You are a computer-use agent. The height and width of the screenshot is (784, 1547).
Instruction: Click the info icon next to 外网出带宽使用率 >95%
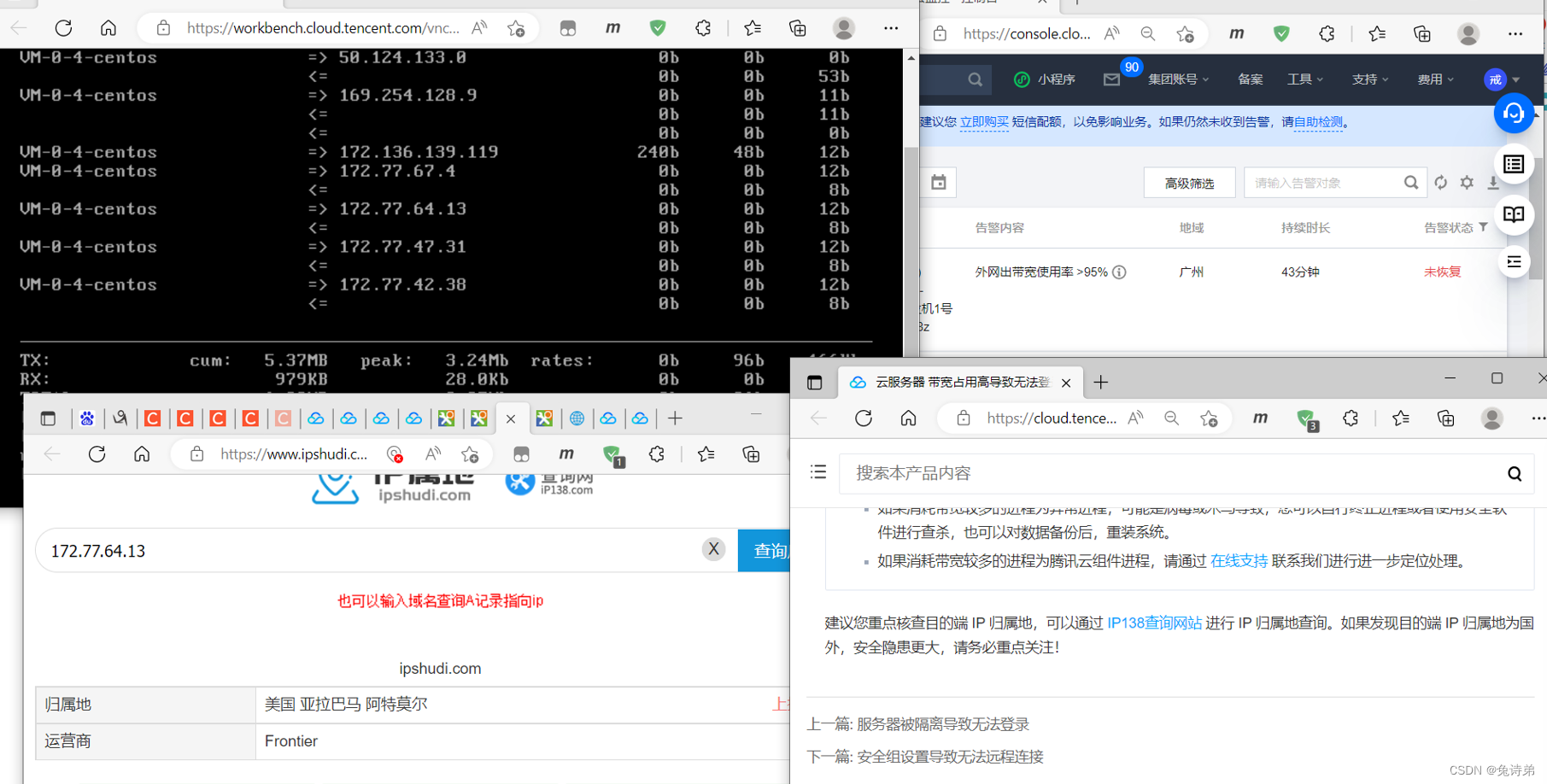click(x=1119, y=272)
